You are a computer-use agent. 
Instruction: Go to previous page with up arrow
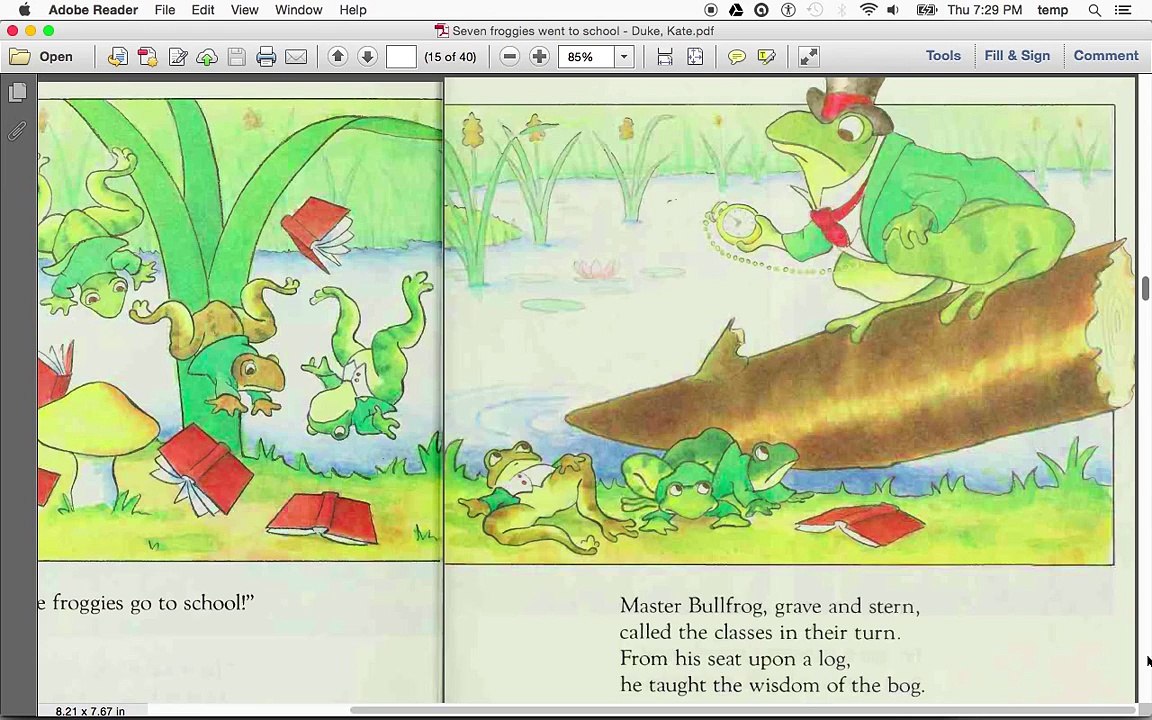[x=338, y=56]
